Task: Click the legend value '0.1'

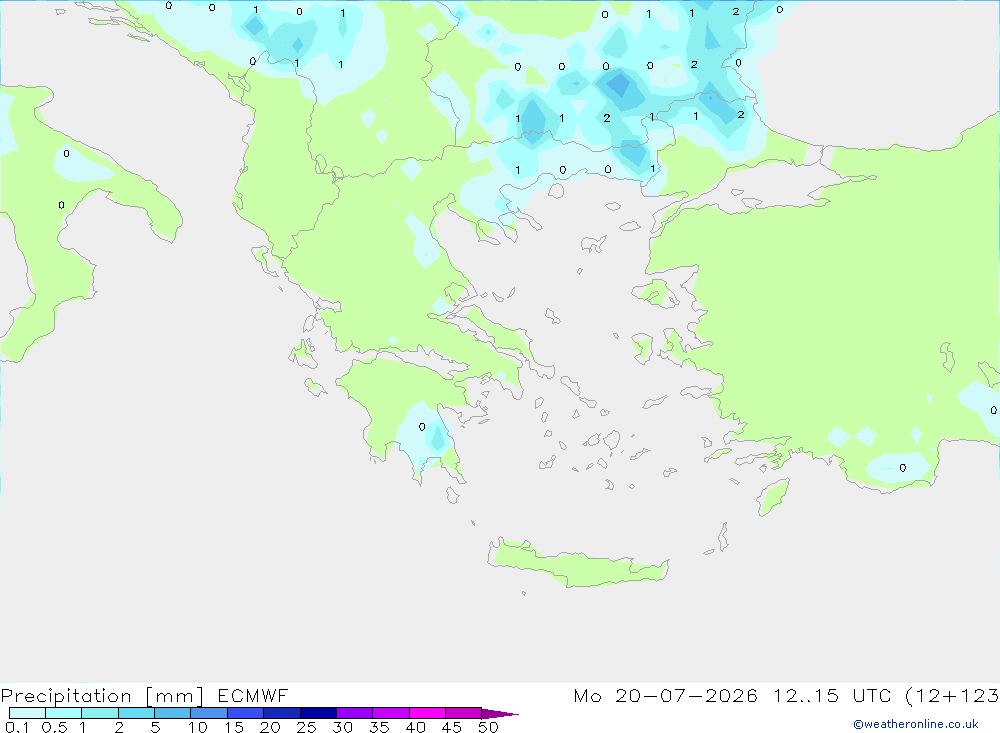Action: [17, 727]
